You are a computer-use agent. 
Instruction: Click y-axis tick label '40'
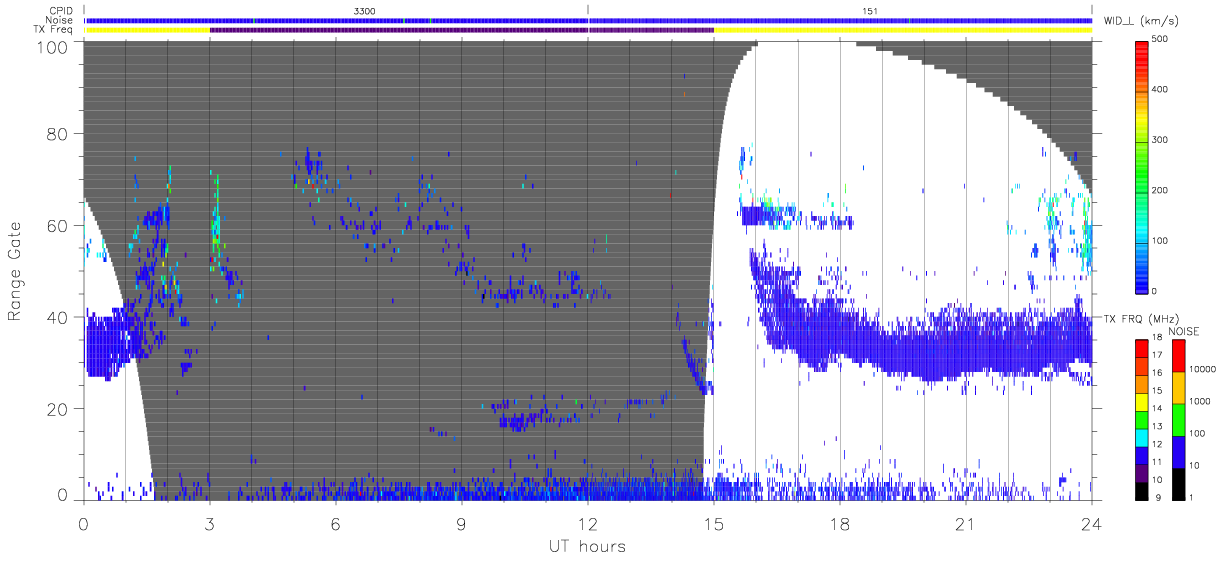pyautogui.click(x=58, y=317)
